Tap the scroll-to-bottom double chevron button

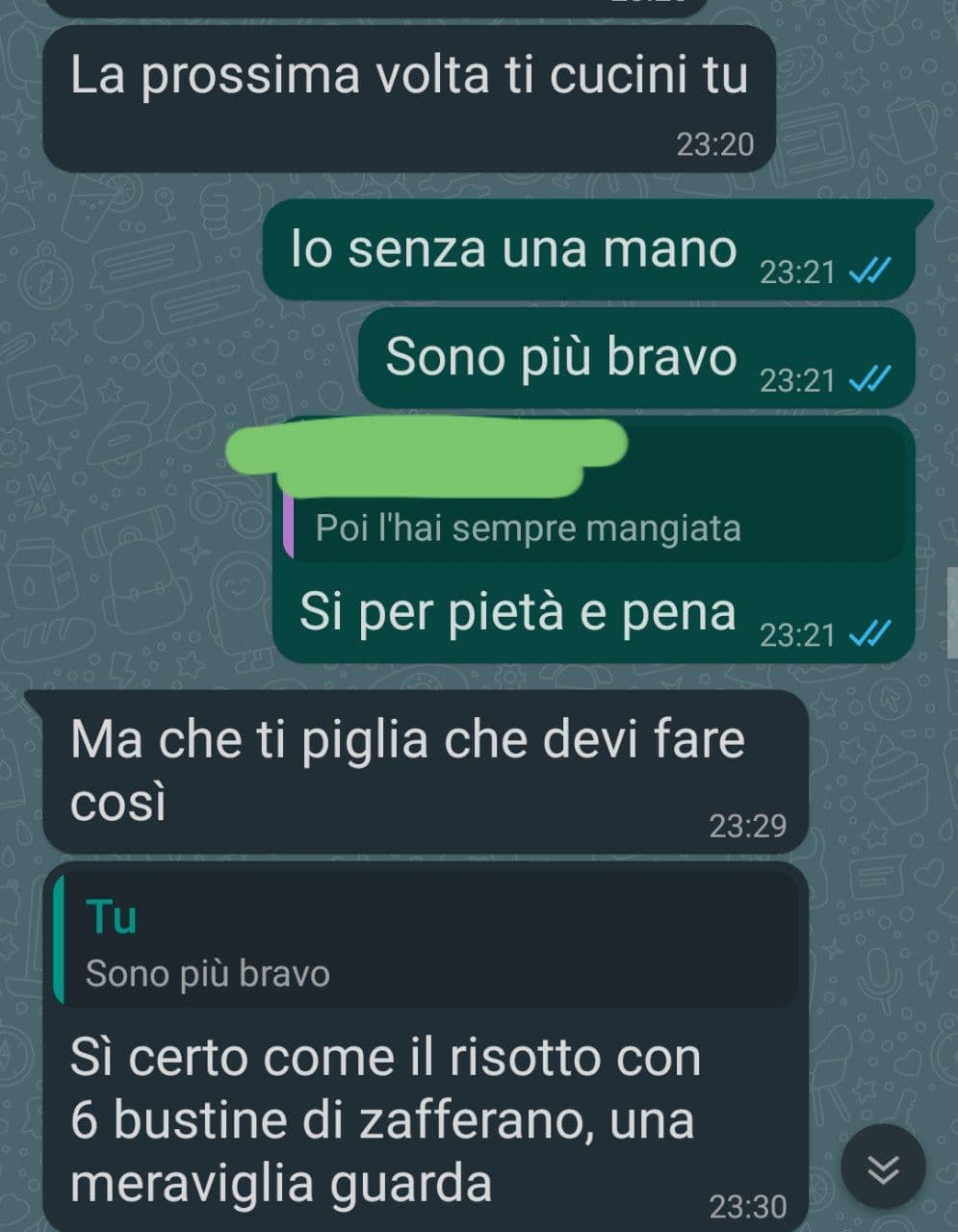coord(883,1168)
